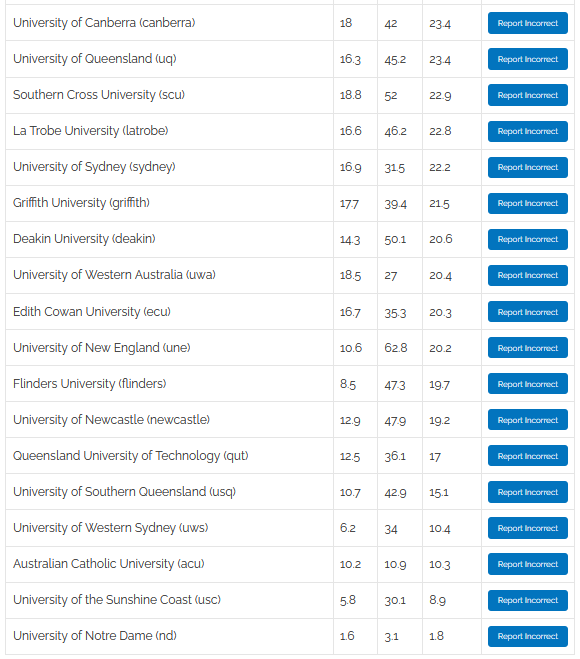
Task: Report Southern Cross University data incorrect
Action: coord(527,95)
